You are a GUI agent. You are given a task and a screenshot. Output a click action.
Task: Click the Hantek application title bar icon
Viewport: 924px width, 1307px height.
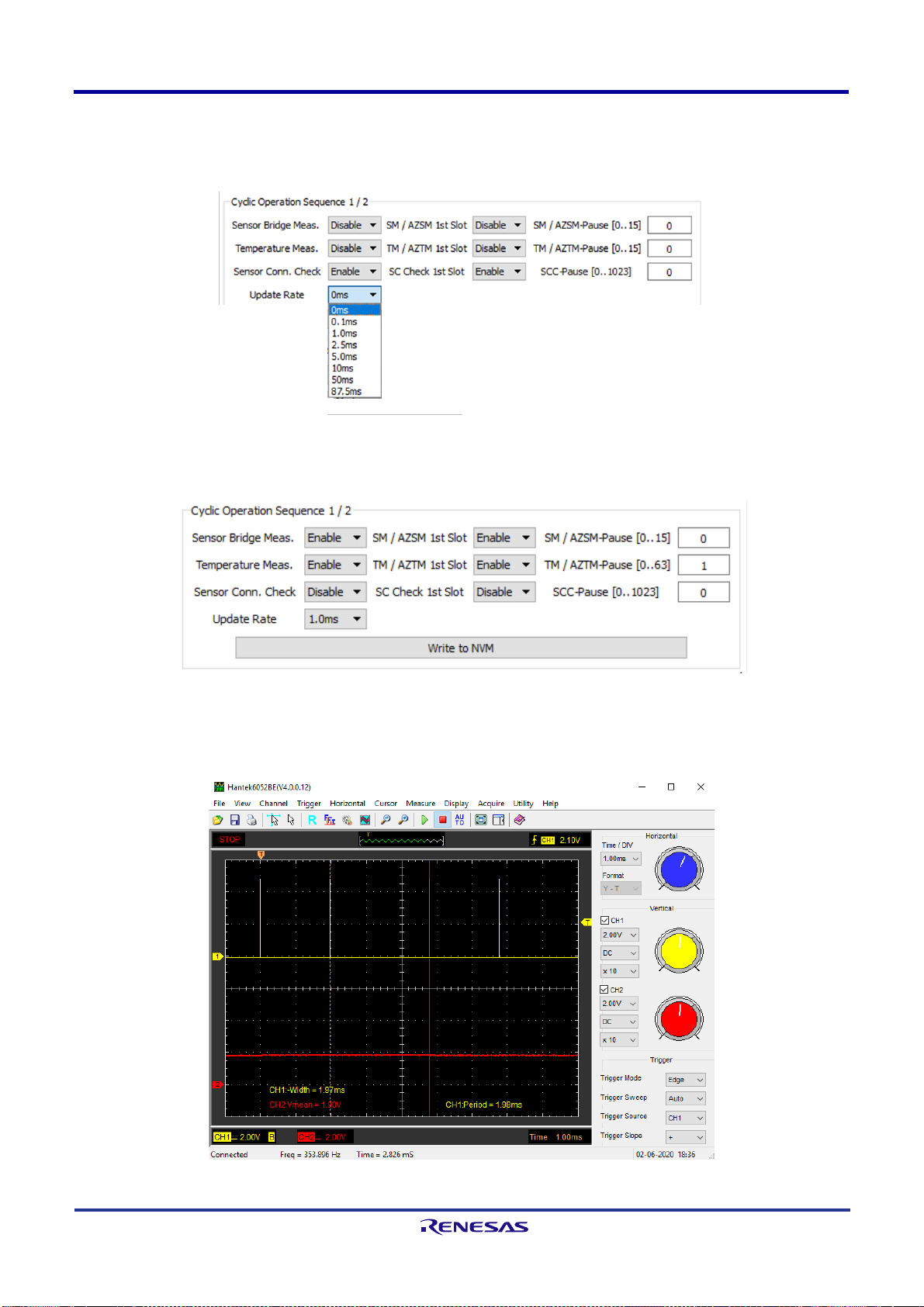point(219,787)
